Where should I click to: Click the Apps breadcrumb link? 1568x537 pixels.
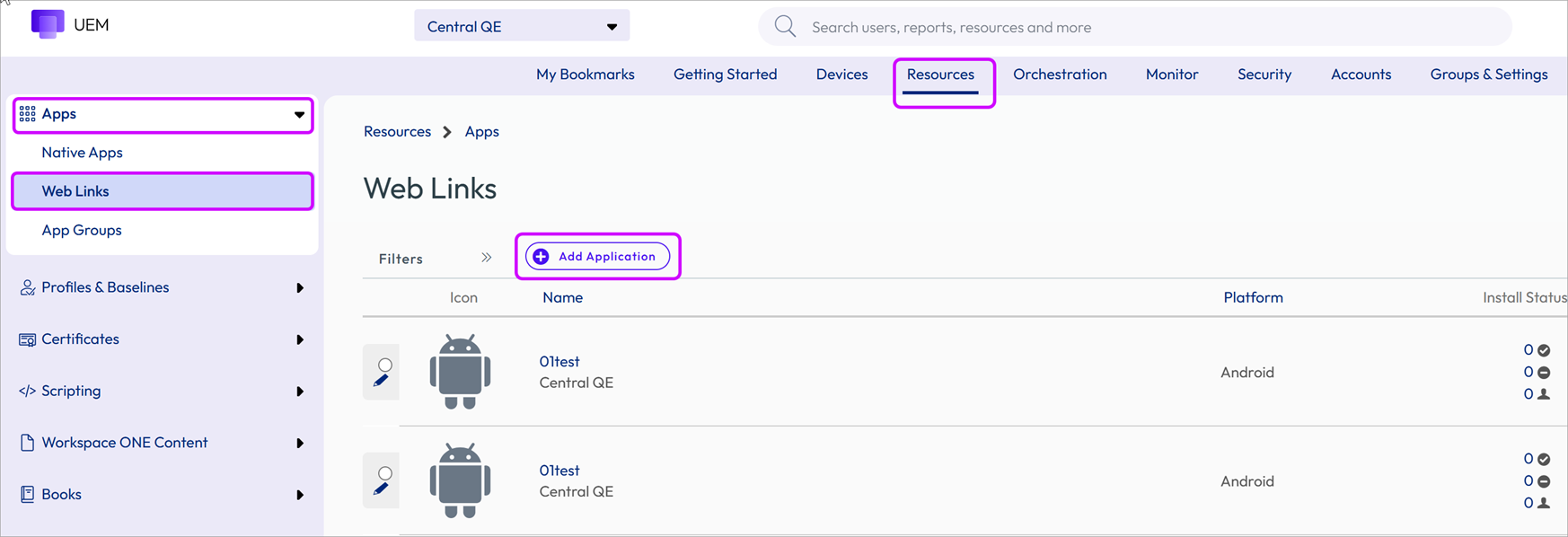(x=481, y=132)
